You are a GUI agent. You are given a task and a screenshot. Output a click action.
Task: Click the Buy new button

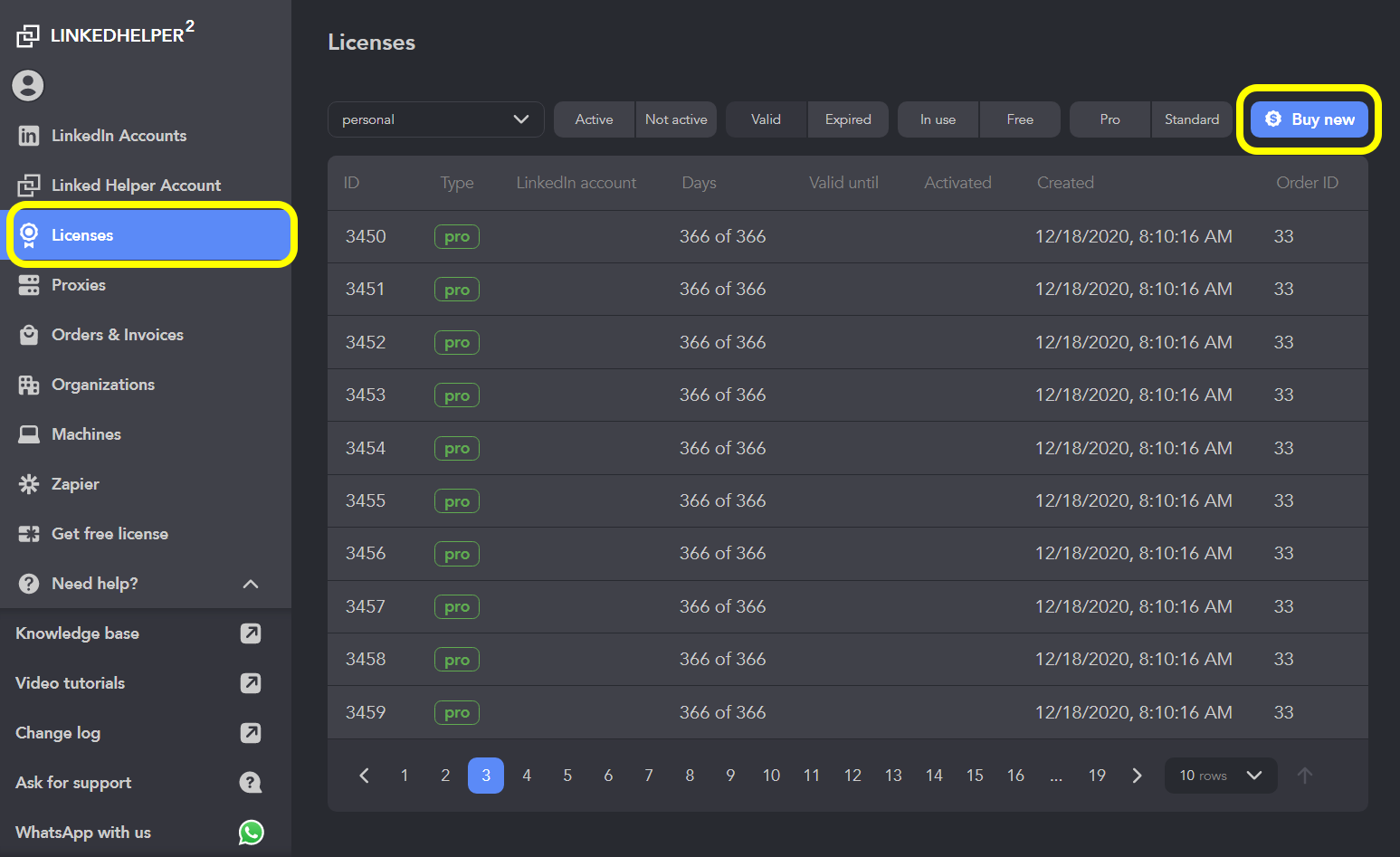(1310, 119)
